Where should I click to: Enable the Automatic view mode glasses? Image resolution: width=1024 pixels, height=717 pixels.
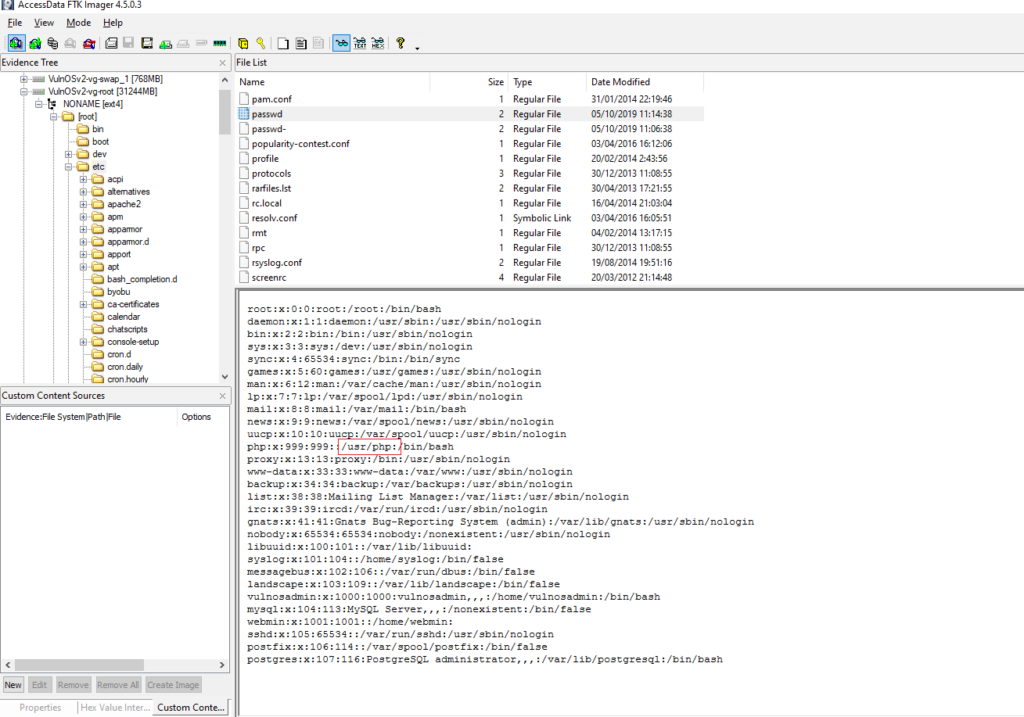[340, 43]
